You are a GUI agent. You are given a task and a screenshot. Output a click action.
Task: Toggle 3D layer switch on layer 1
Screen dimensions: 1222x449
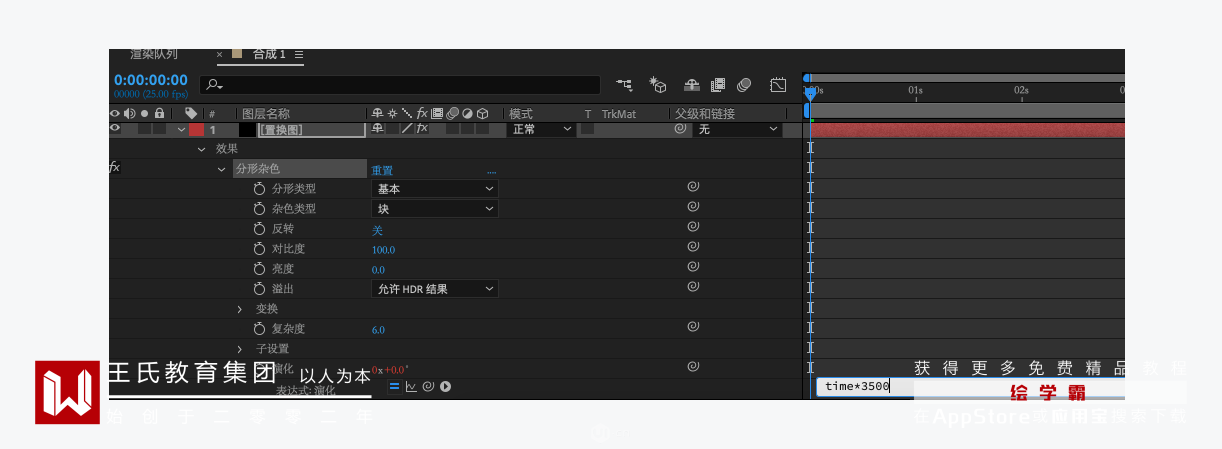coord(482,129)
